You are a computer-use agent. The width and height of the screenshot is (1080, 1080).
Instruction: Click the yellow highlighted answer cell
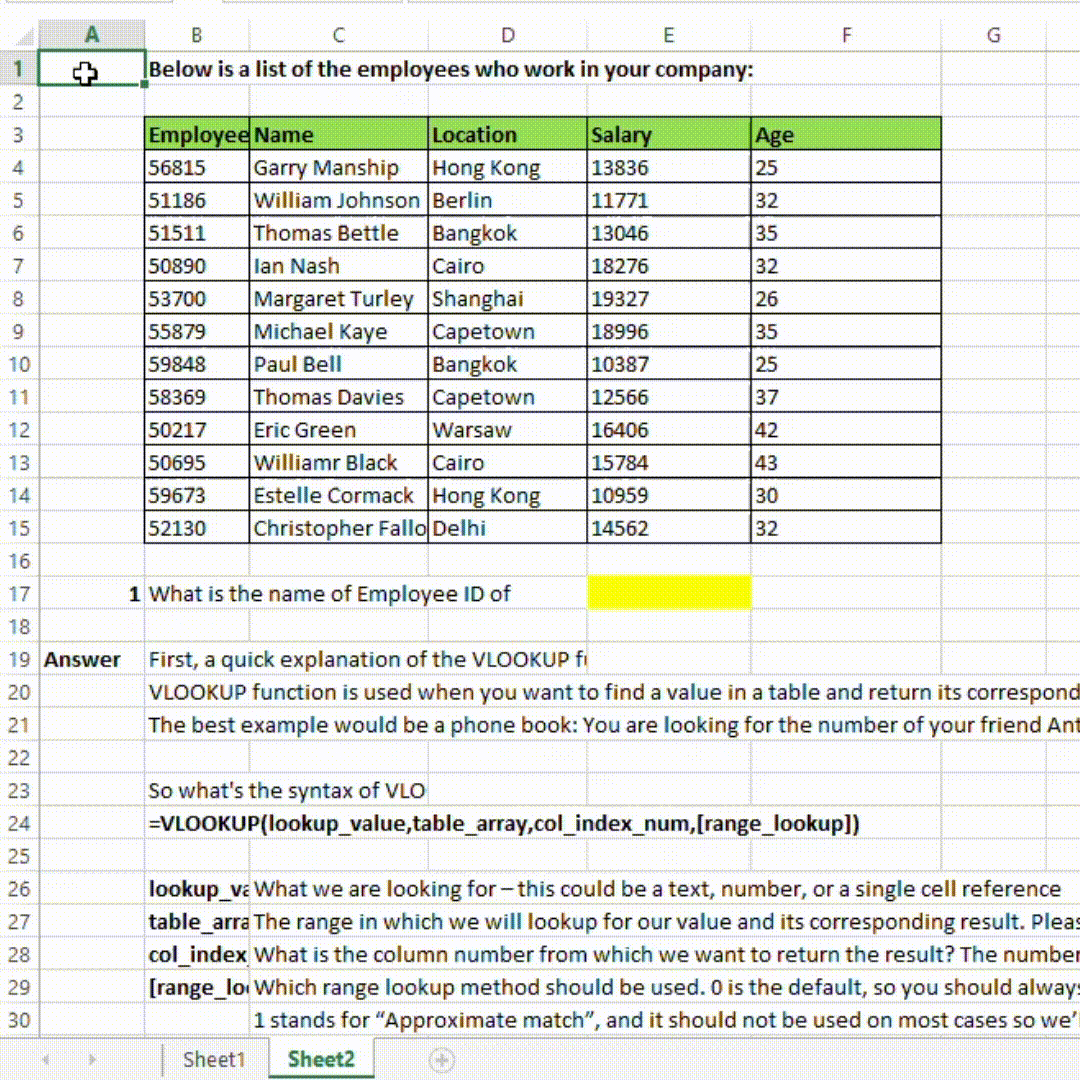(x=668, y=593)
